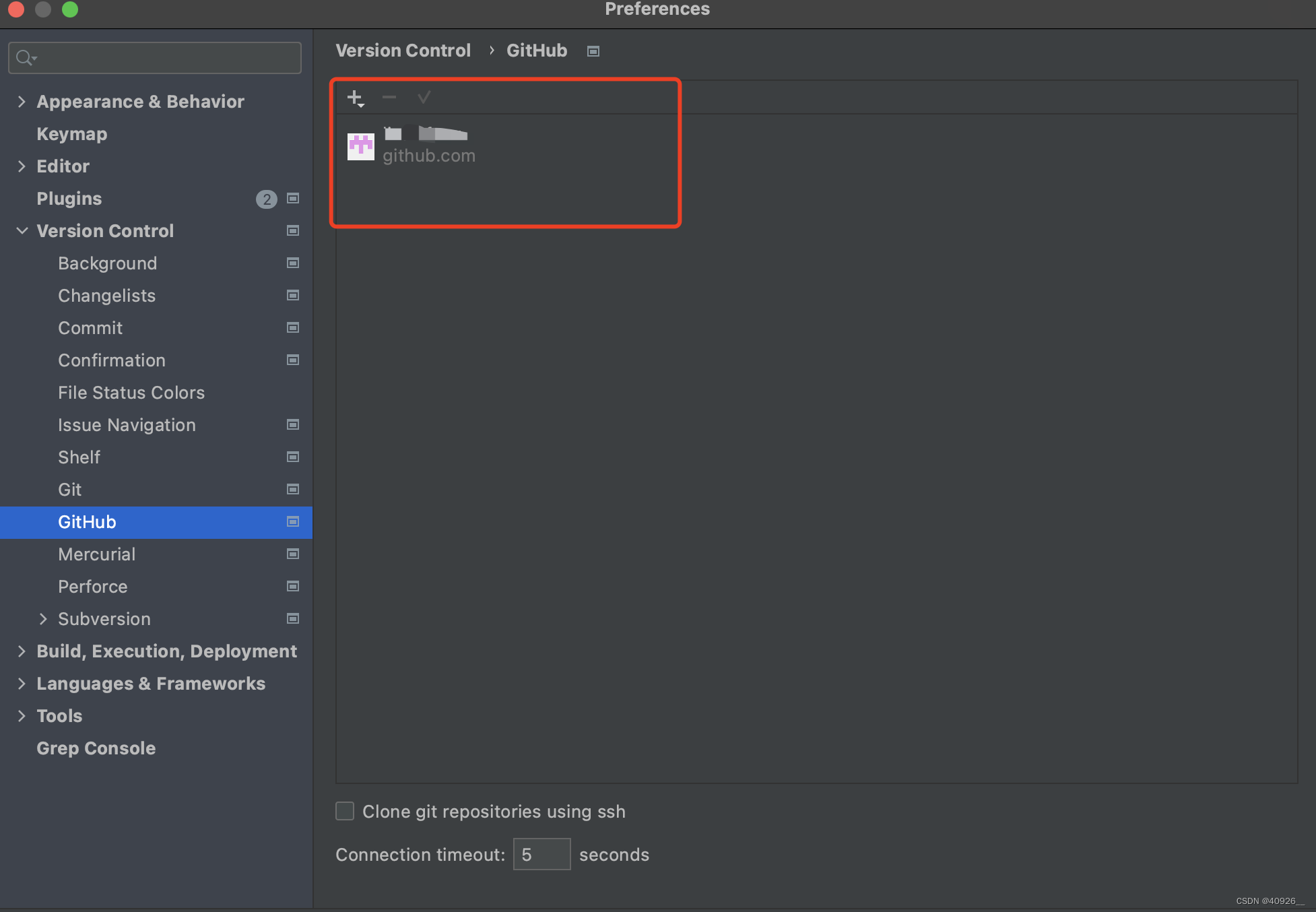
Task: Click the search magnifier icon in settings
Action: (x=25, y=58)
